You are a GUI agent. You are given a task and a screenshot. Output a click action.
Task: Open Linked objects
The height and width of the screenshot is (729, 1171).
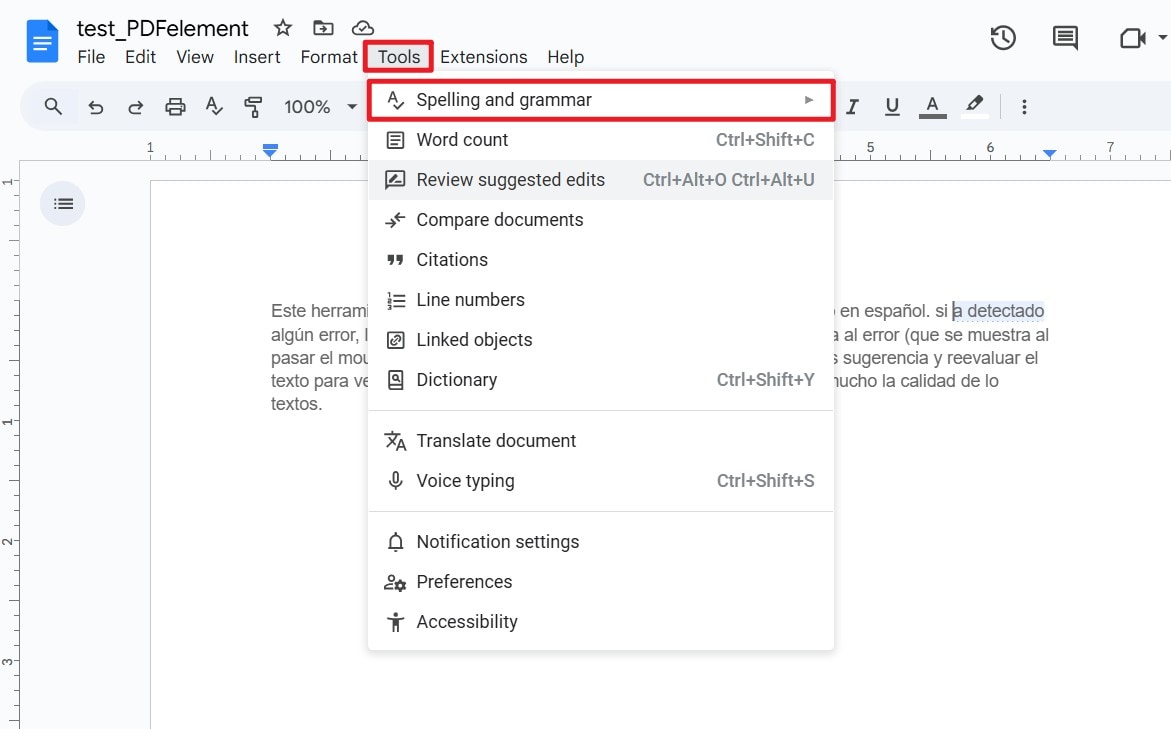coord(601,340)
